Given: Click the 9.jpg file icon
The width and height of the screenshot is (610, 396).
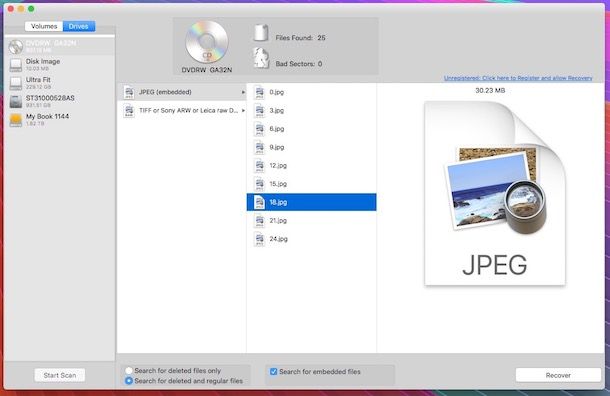Looking at the screenshot, I should (259, 147).
